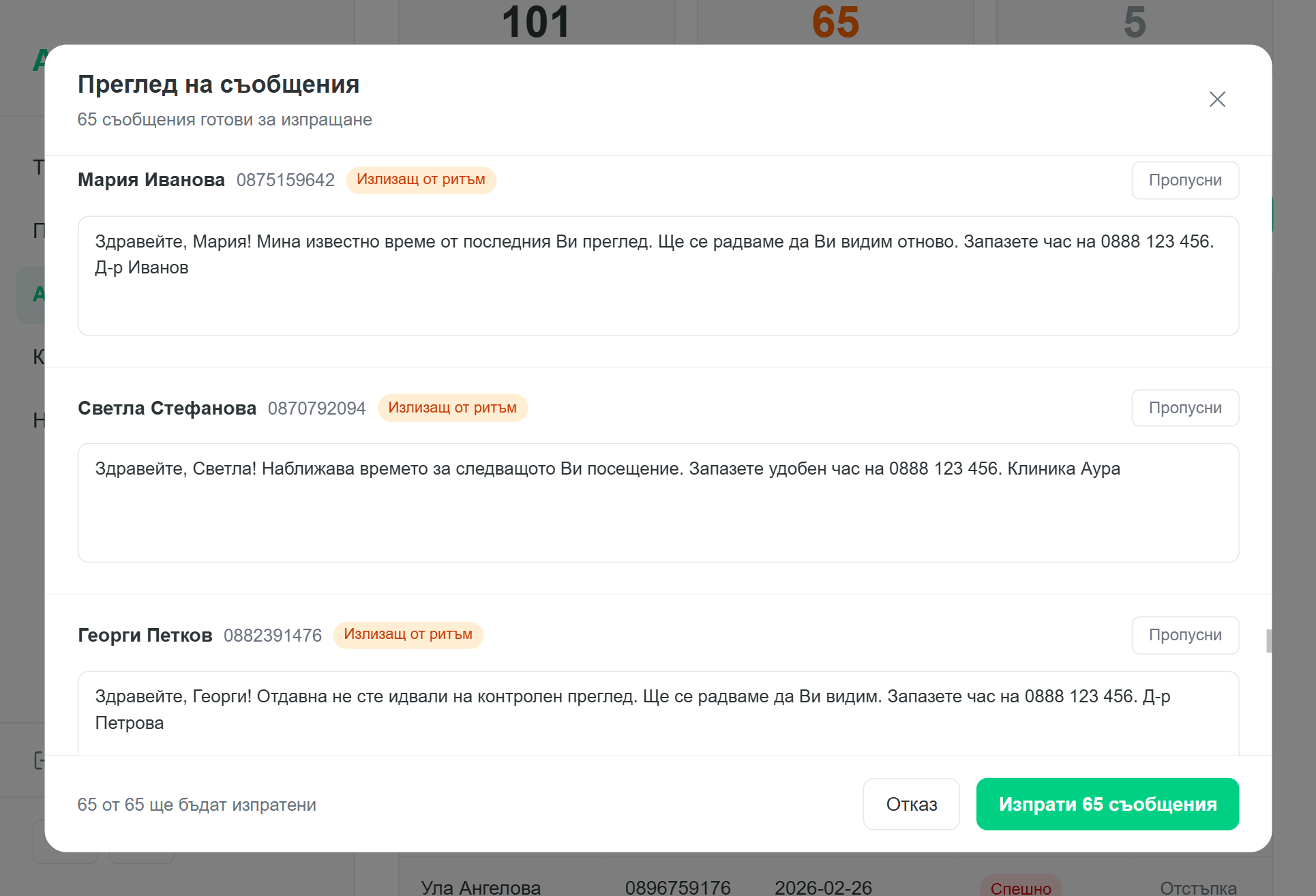Image resolution: width=1316 pixels, height=896 pixels.
Task: Select Георги Петков's status tag
Action: [408, 634]
